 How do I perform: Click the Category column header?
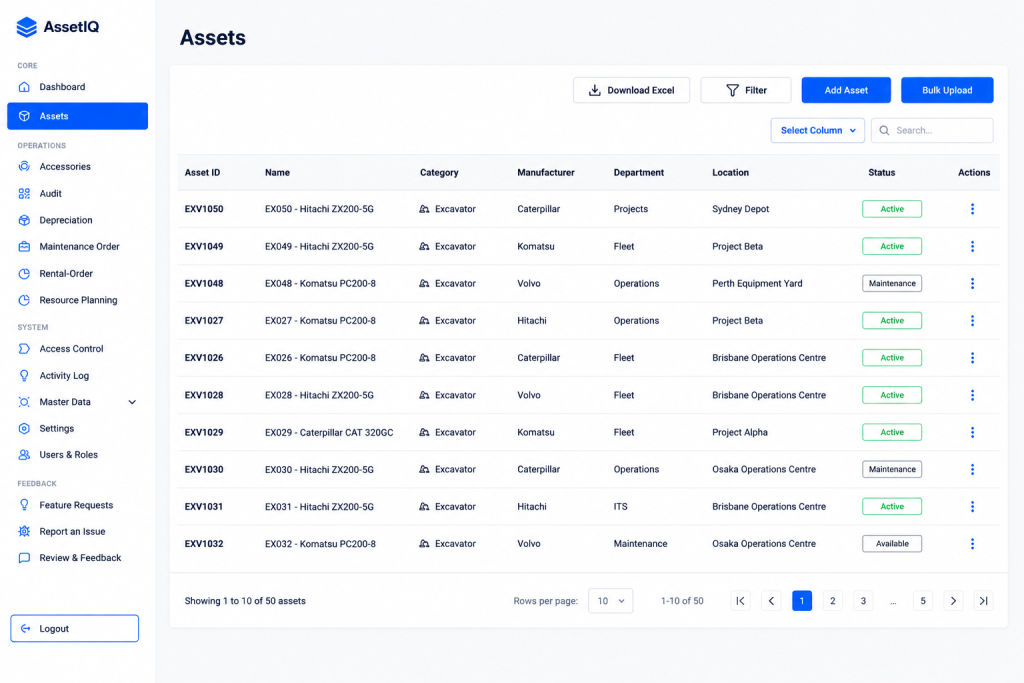click(439, 172)
